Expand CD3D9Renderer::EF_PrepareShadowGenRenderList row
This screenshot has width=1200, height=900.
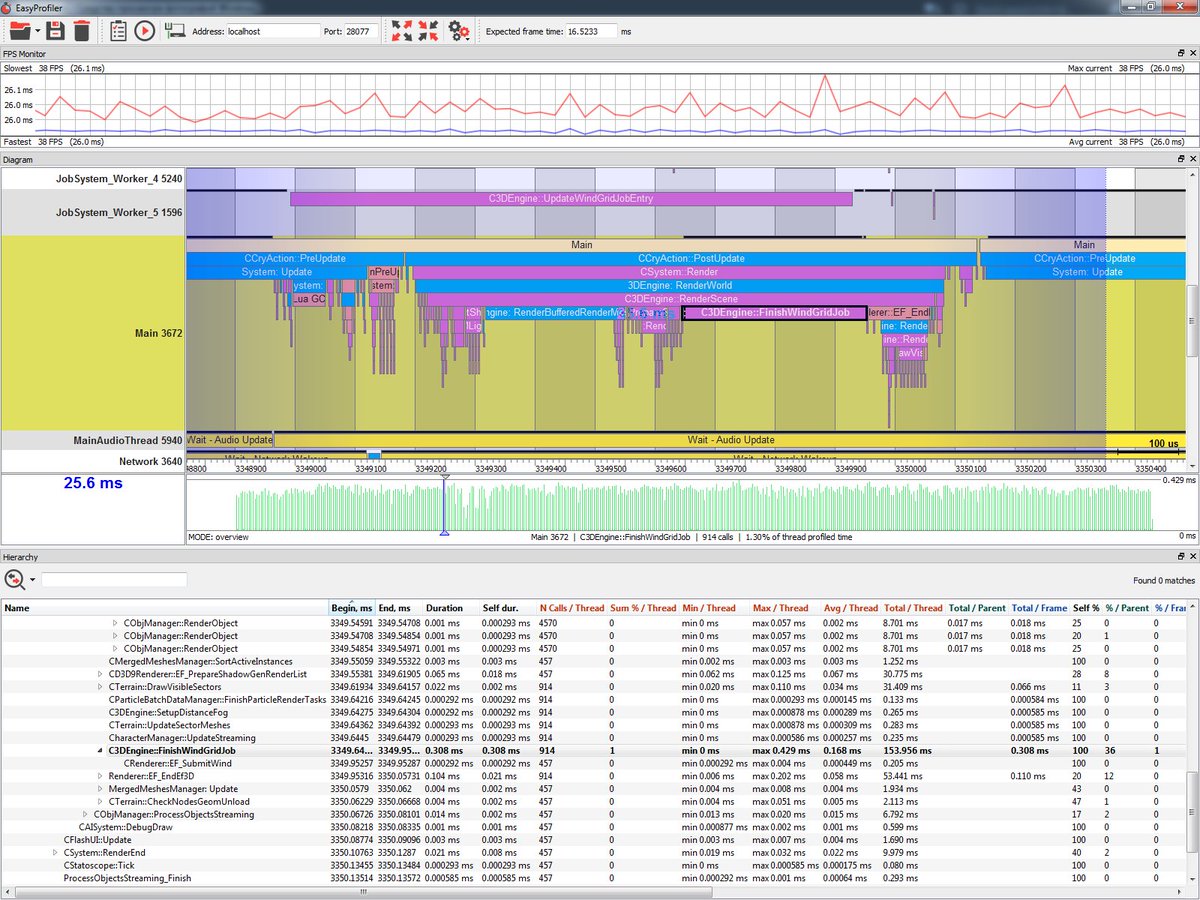[100, 674]
